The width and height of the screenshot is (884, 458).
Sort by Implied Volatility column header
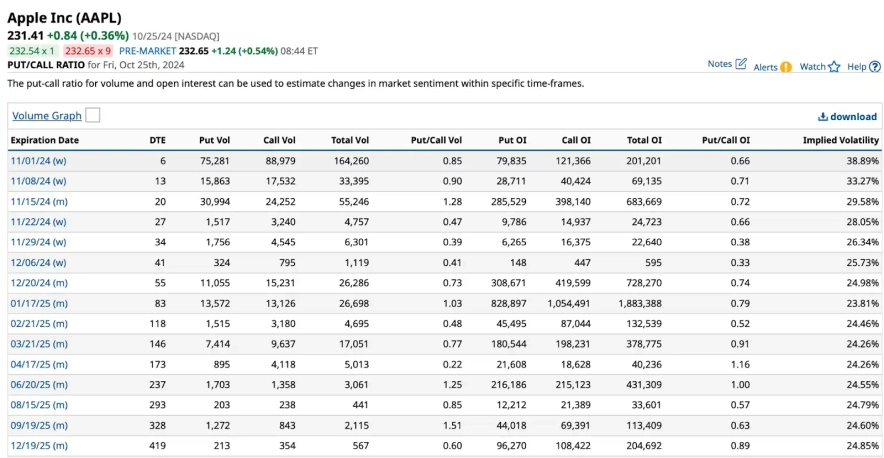pos(840,140)
